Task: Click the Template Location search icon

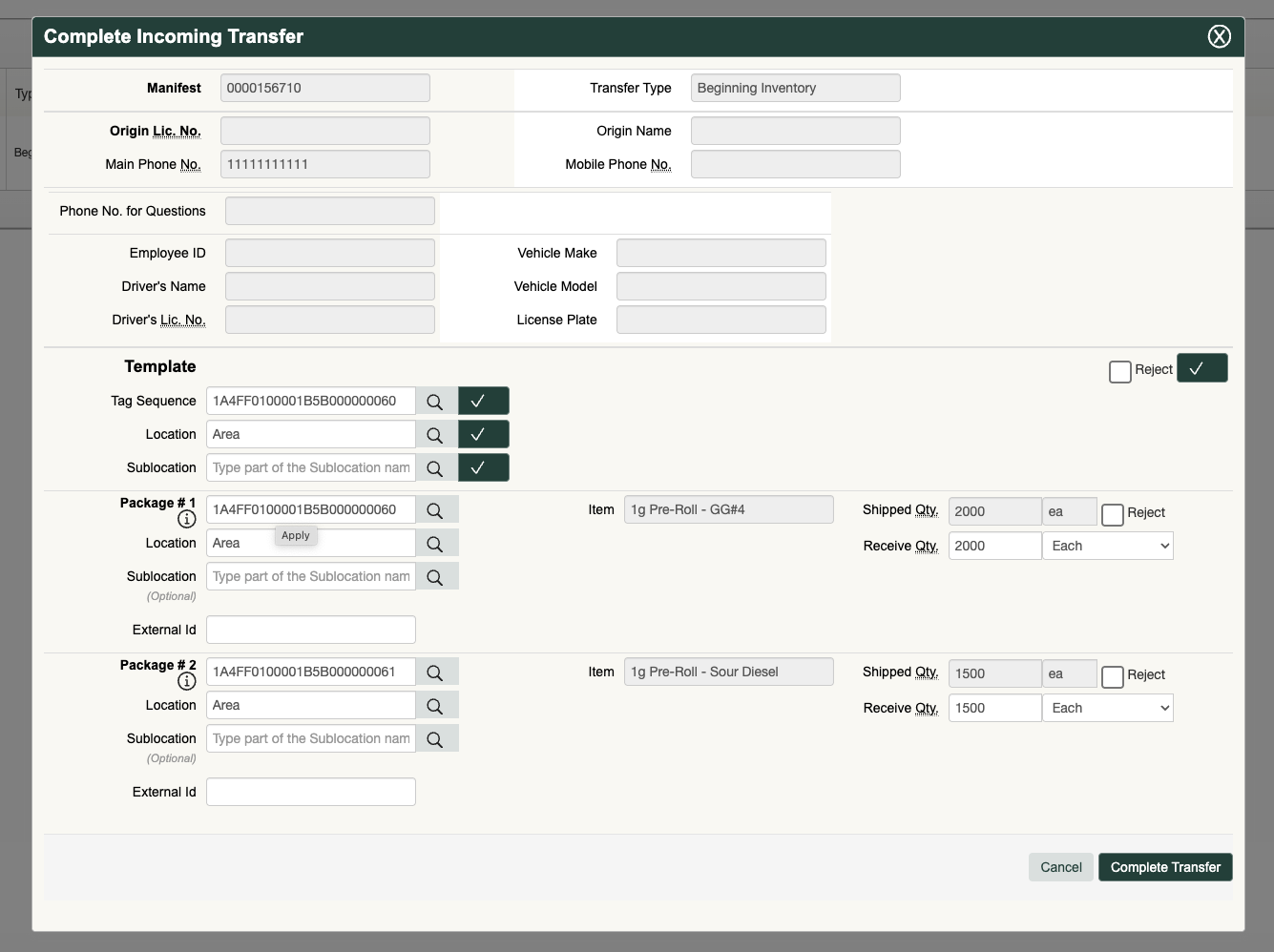Action: (x=435, y=435)
